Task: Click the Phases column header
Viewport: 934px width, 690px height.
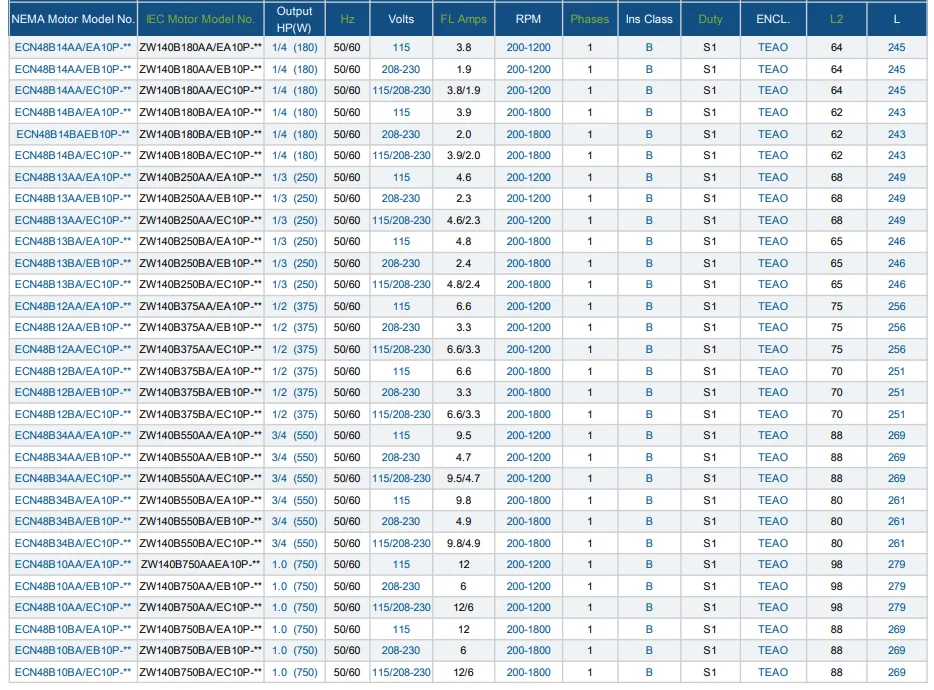Action: [x=590, y=19]
